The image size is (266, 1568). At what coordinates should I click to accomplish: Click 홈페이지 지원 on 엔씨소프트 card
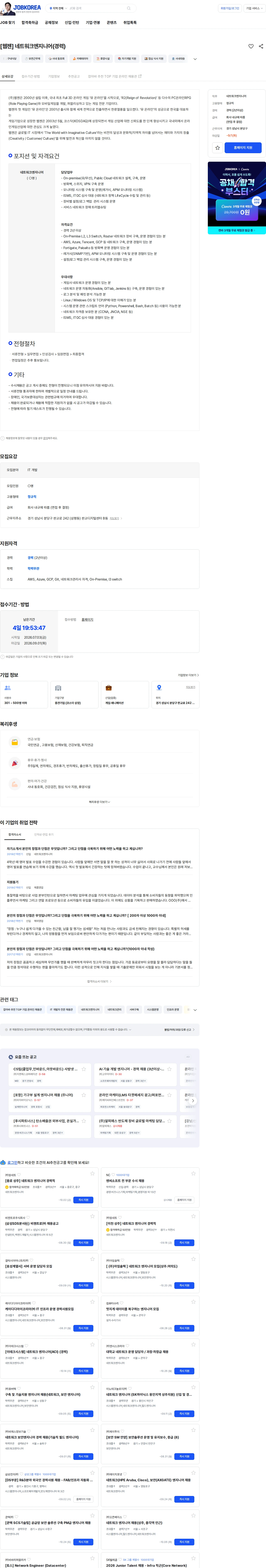(184, 1200)
